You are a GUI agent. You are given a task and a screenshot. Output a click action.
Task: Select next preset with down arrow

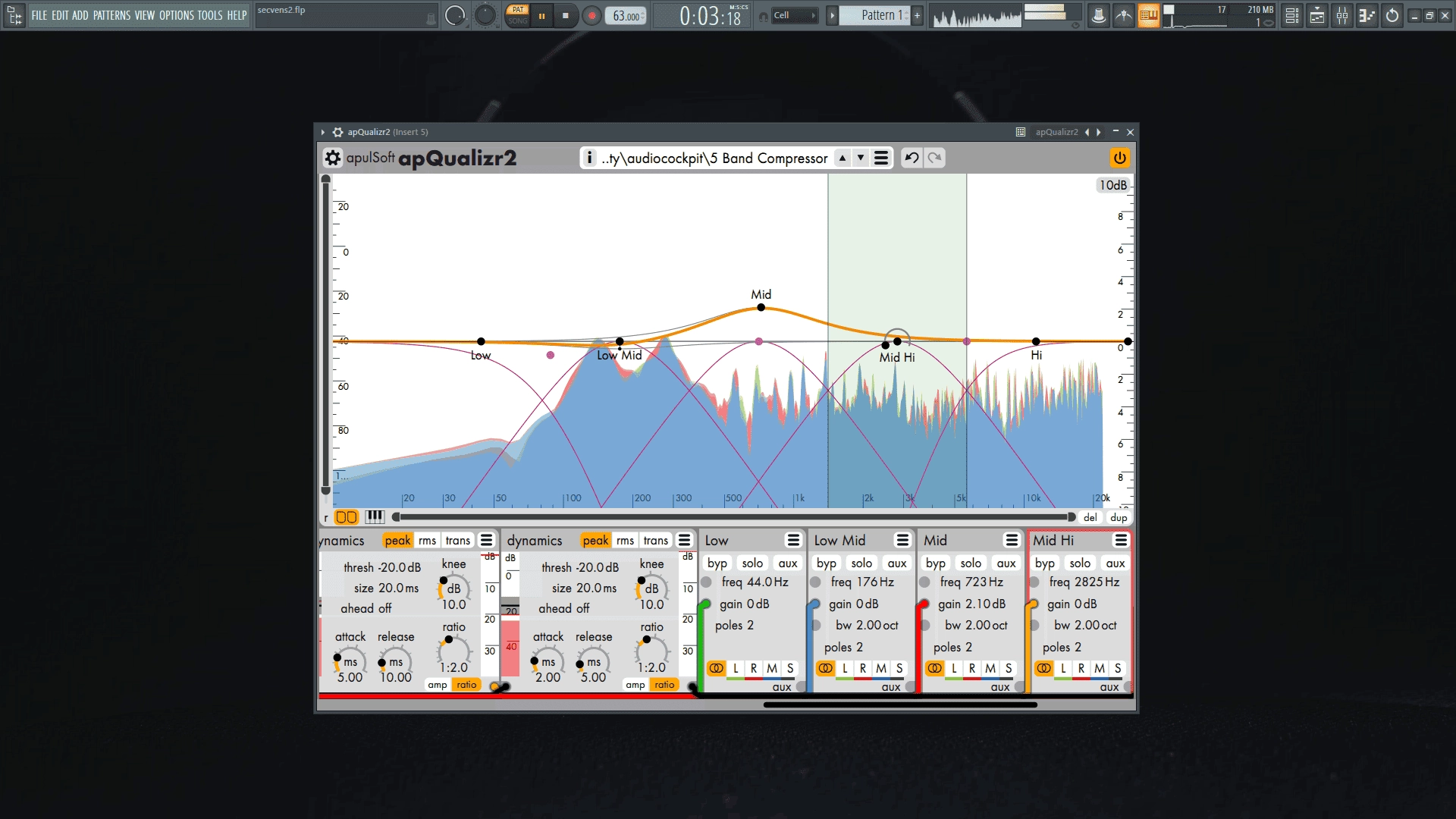861,158
